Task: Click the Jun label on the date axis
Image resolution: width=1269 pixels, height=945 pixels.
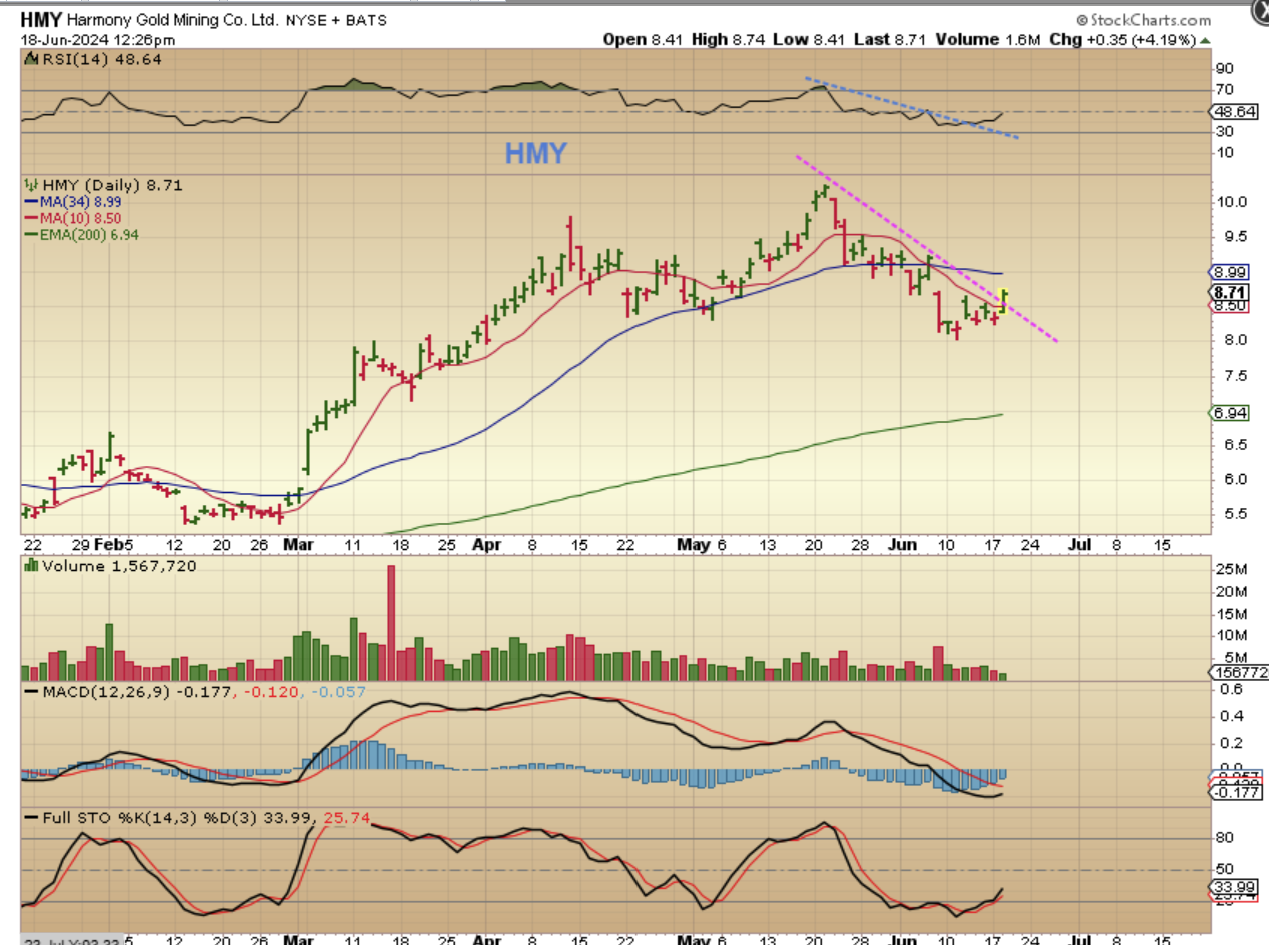Action: [904, 545]
